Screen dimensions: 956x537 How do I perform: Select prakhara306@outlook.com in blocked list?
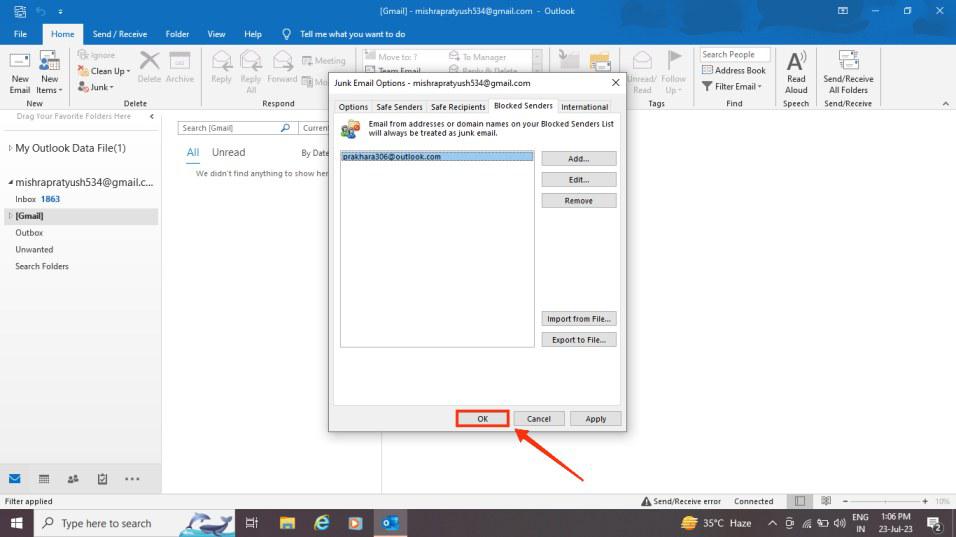437,157
